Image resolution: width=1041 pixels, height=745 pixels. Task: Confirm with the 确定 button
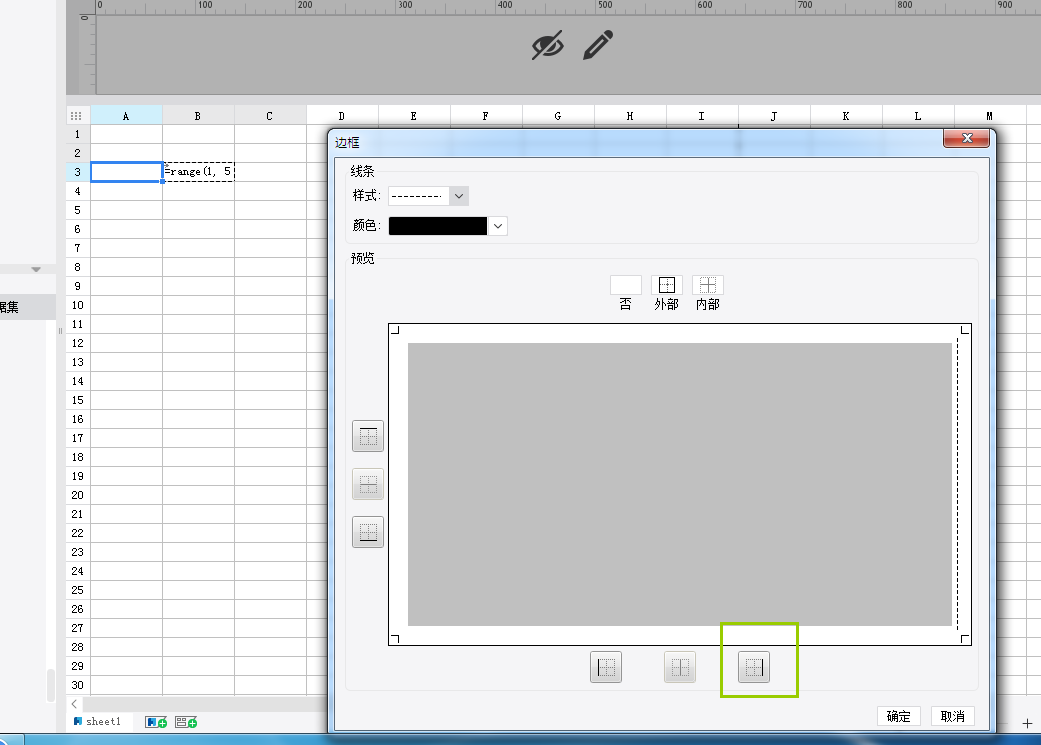899,716
